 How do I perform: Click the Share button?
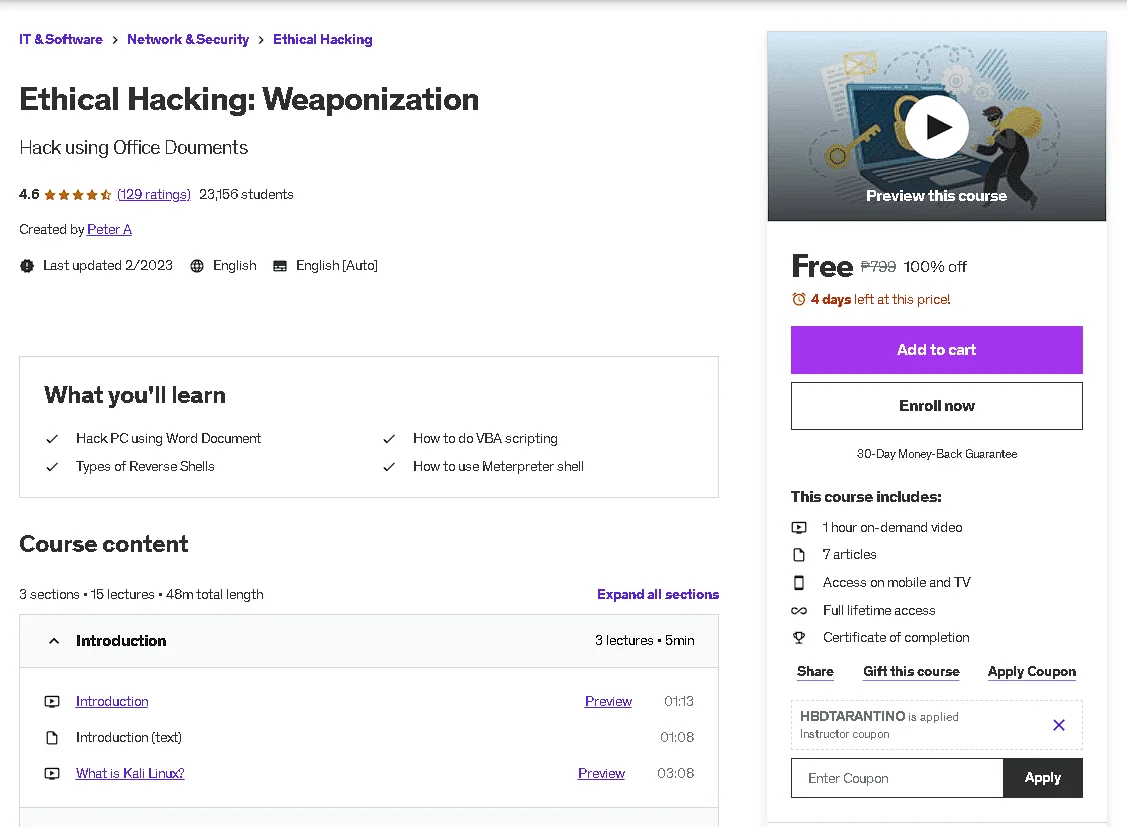(815, 672)
